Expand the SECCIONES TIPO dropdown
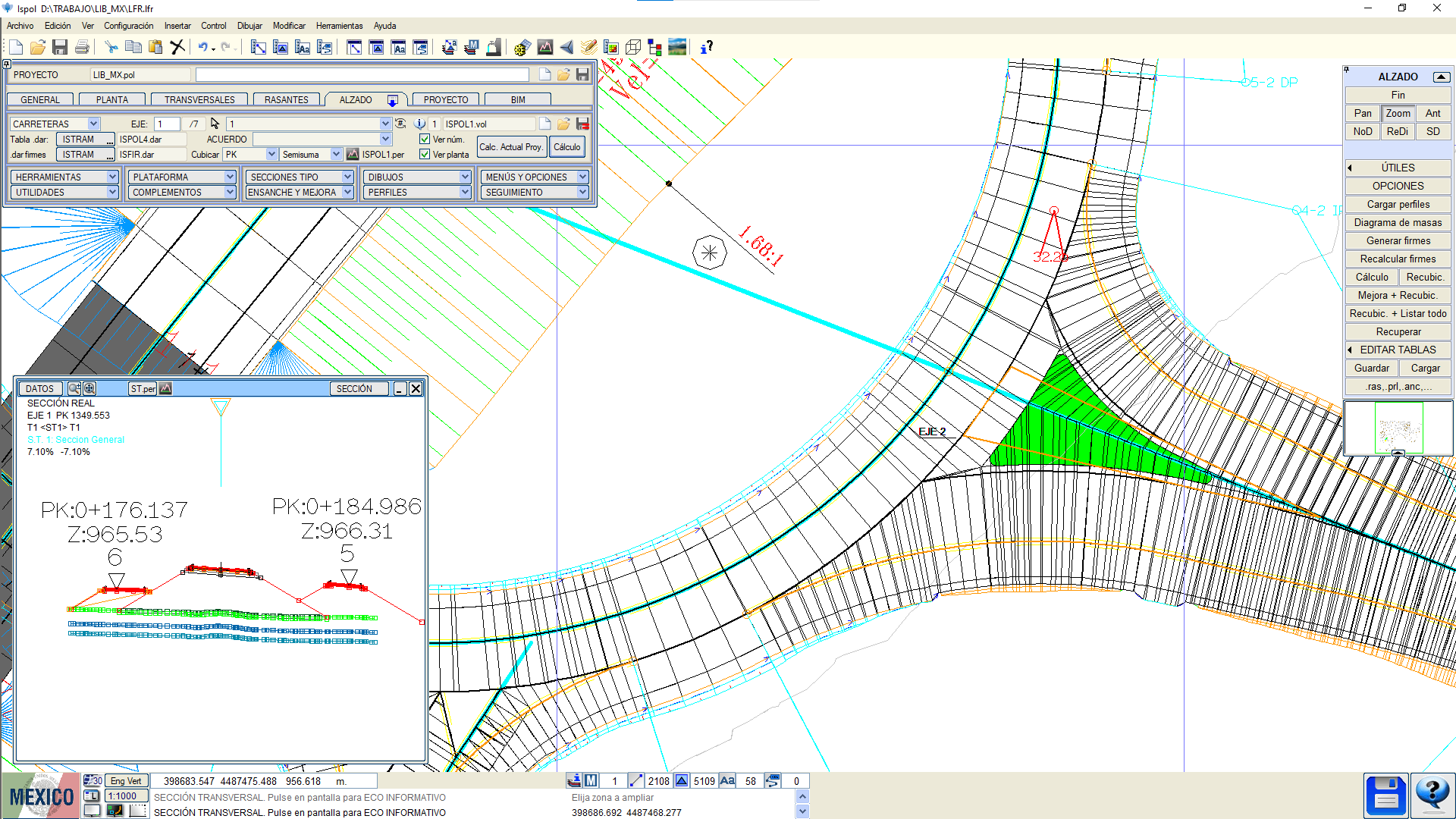The image size is (1456, 819). 347,177
